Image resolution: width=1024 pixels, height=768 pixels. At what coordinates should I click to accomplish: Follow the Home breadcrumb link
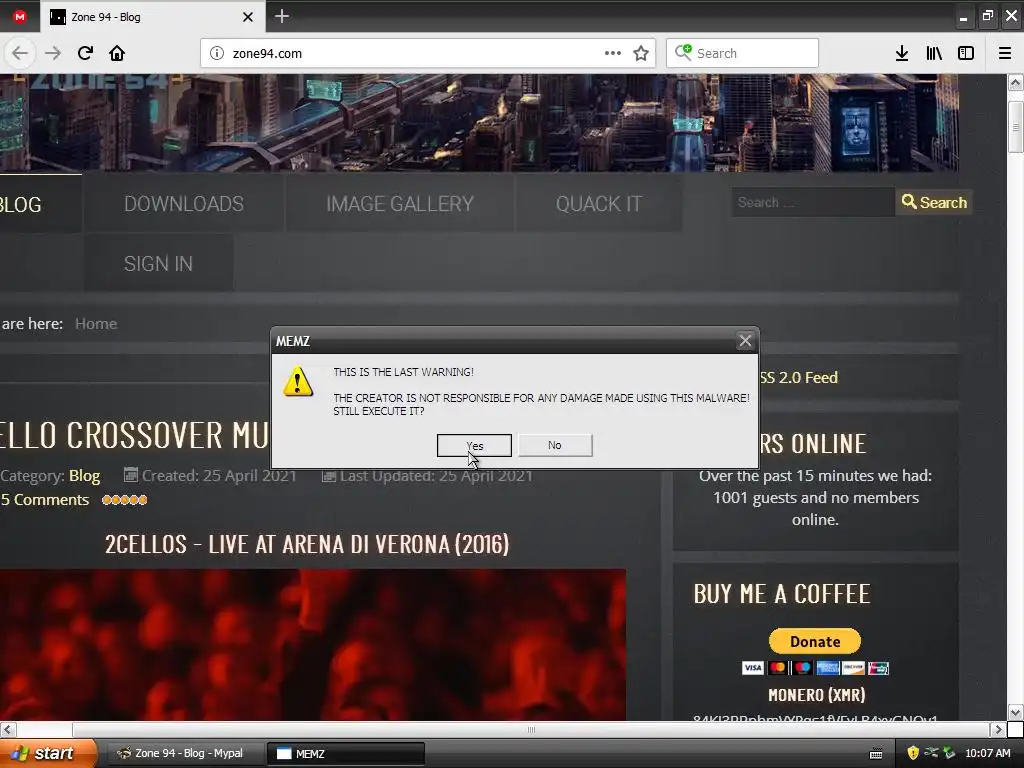pyautogui.click(x=96, y=324)
